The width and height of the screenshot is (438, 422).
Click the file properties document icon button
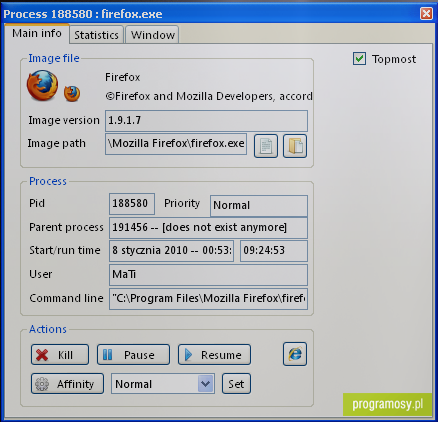coord(266,146)
